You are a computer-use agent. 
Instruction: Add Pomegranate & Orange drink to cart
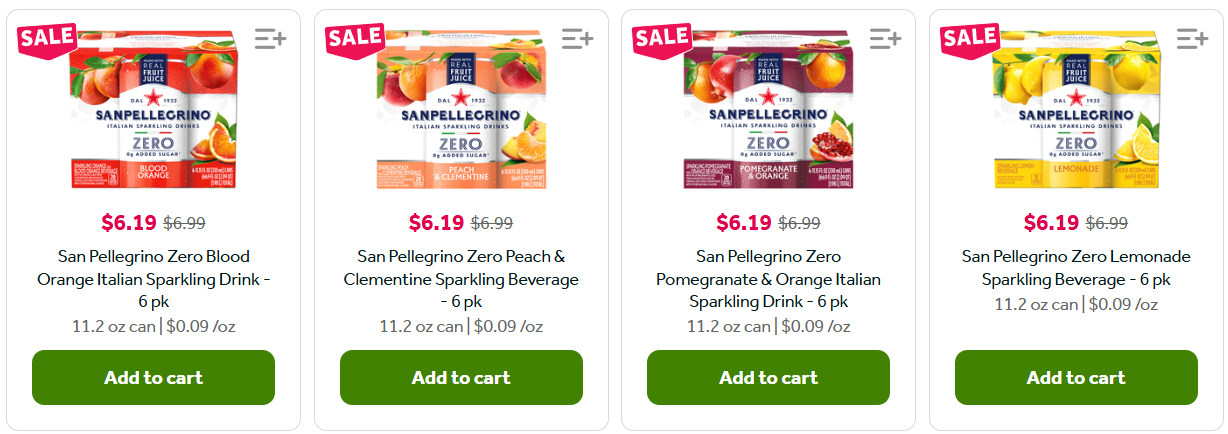tap(768, 377)
